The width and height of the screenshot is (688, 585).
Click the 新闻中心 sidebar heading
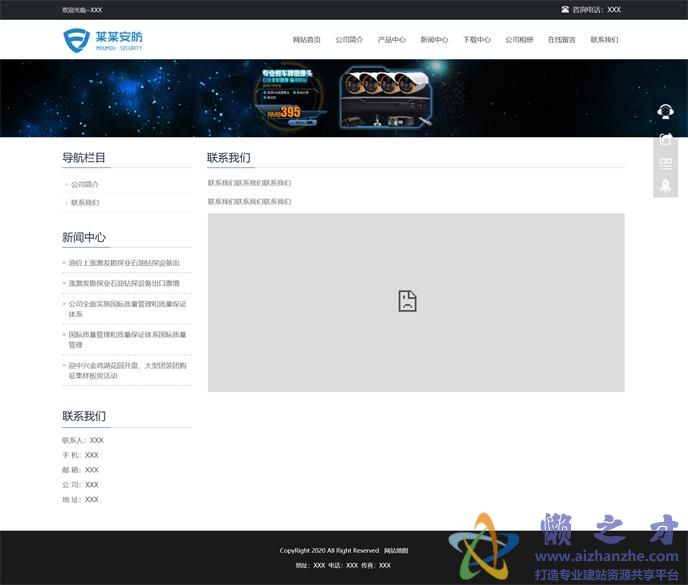84,237
